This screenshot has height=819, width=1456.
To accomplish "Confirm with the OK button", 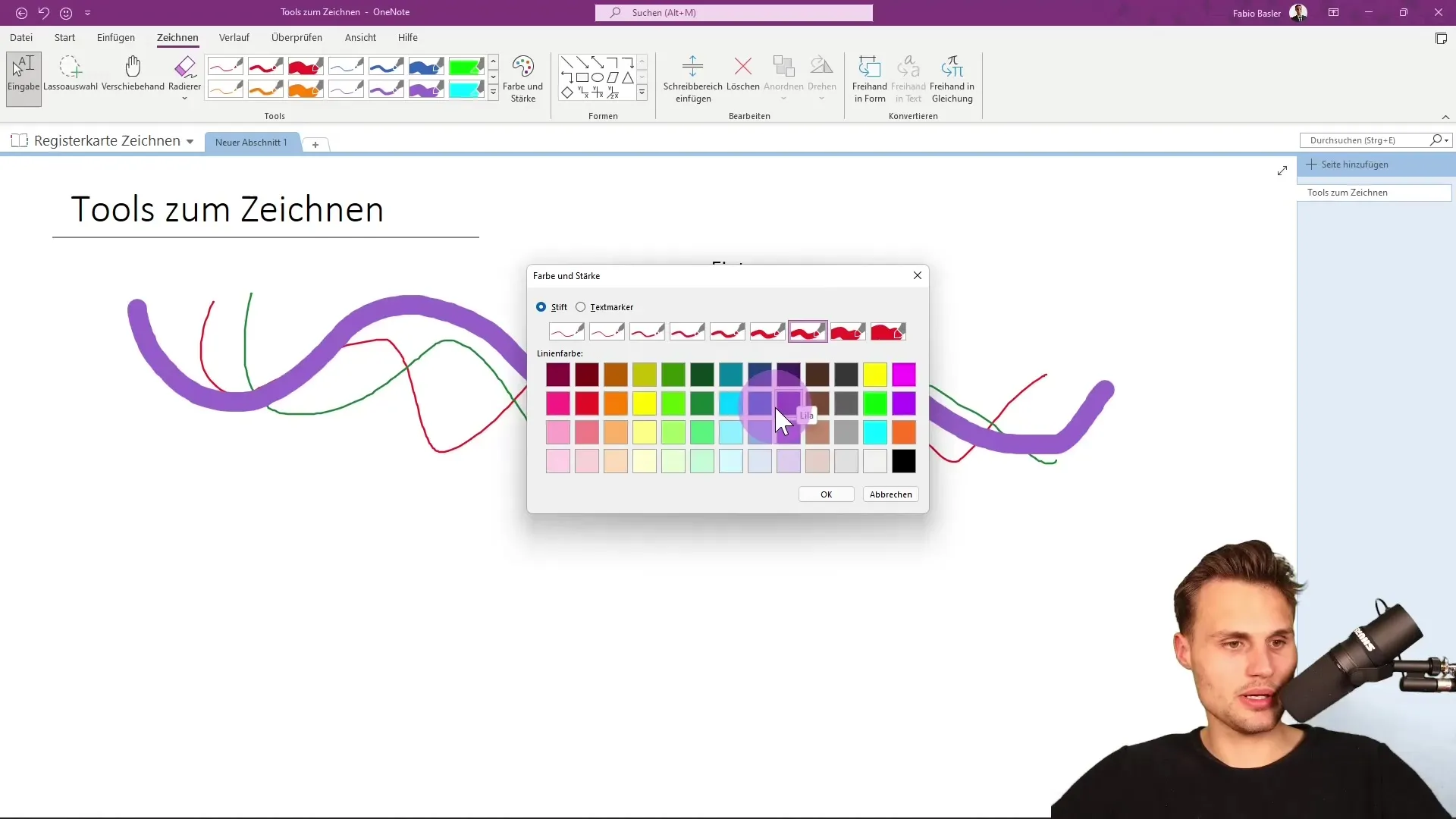I will point(826,494).
